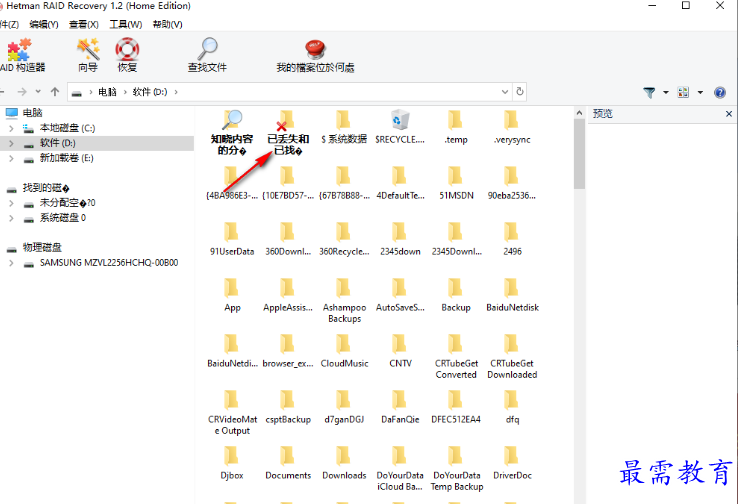Select the d7ganDGJ folder
741x504 pixels.
click(344, 408)
